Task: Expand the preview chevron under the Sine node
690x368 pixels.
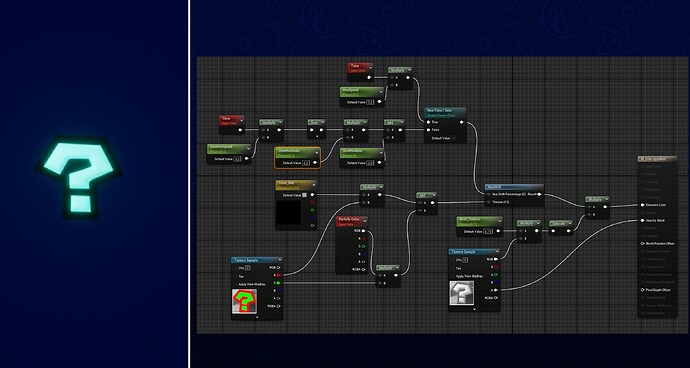Action: click(316, 136)
